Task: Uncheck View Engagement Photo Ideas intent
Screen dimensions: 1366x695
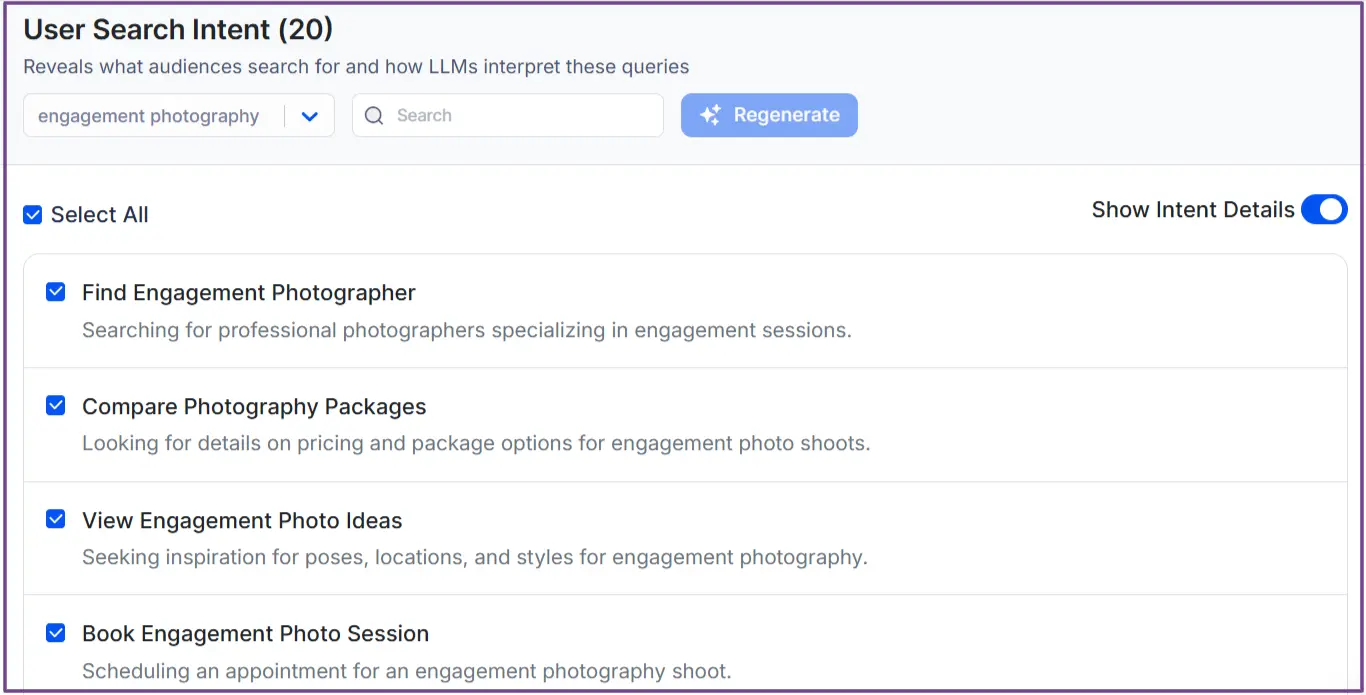Action: pyautogui.click(x=55, y=518)
